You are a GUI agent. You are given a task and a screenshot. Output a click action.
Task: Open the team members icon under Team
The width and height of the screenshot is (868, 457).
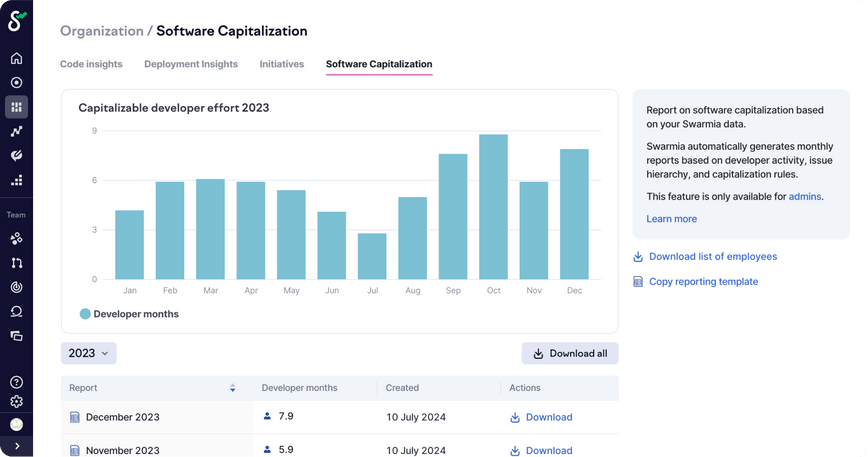(17, 238)
